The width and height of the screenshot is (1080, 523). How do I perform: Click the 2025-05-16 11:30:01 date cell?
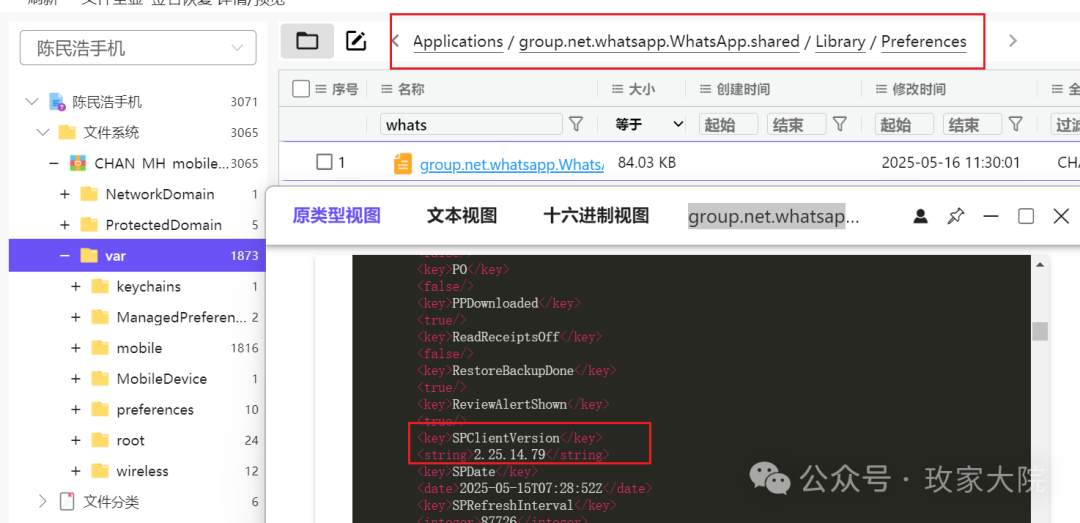coord(951,163)
